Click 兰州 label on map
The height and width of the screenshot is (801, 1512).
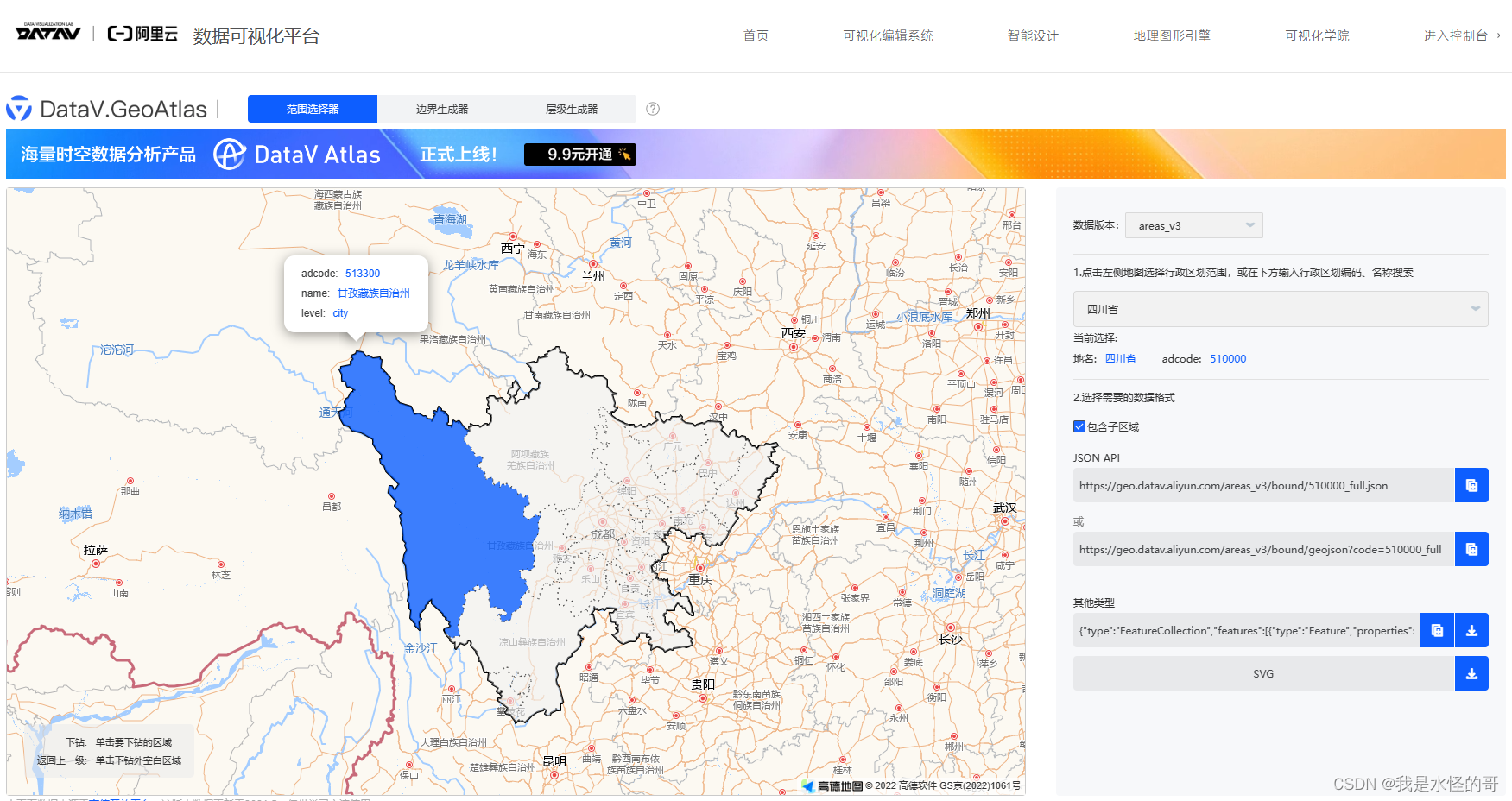click(593, 276)
